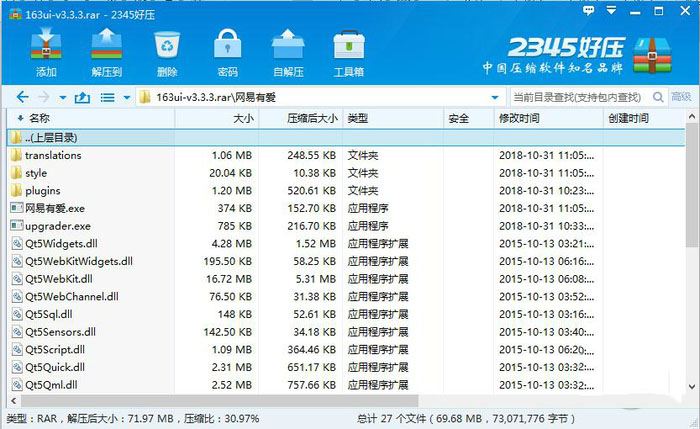Sort by the 大小 column header
The image size is (700, 429).
[x=217, y=118]
